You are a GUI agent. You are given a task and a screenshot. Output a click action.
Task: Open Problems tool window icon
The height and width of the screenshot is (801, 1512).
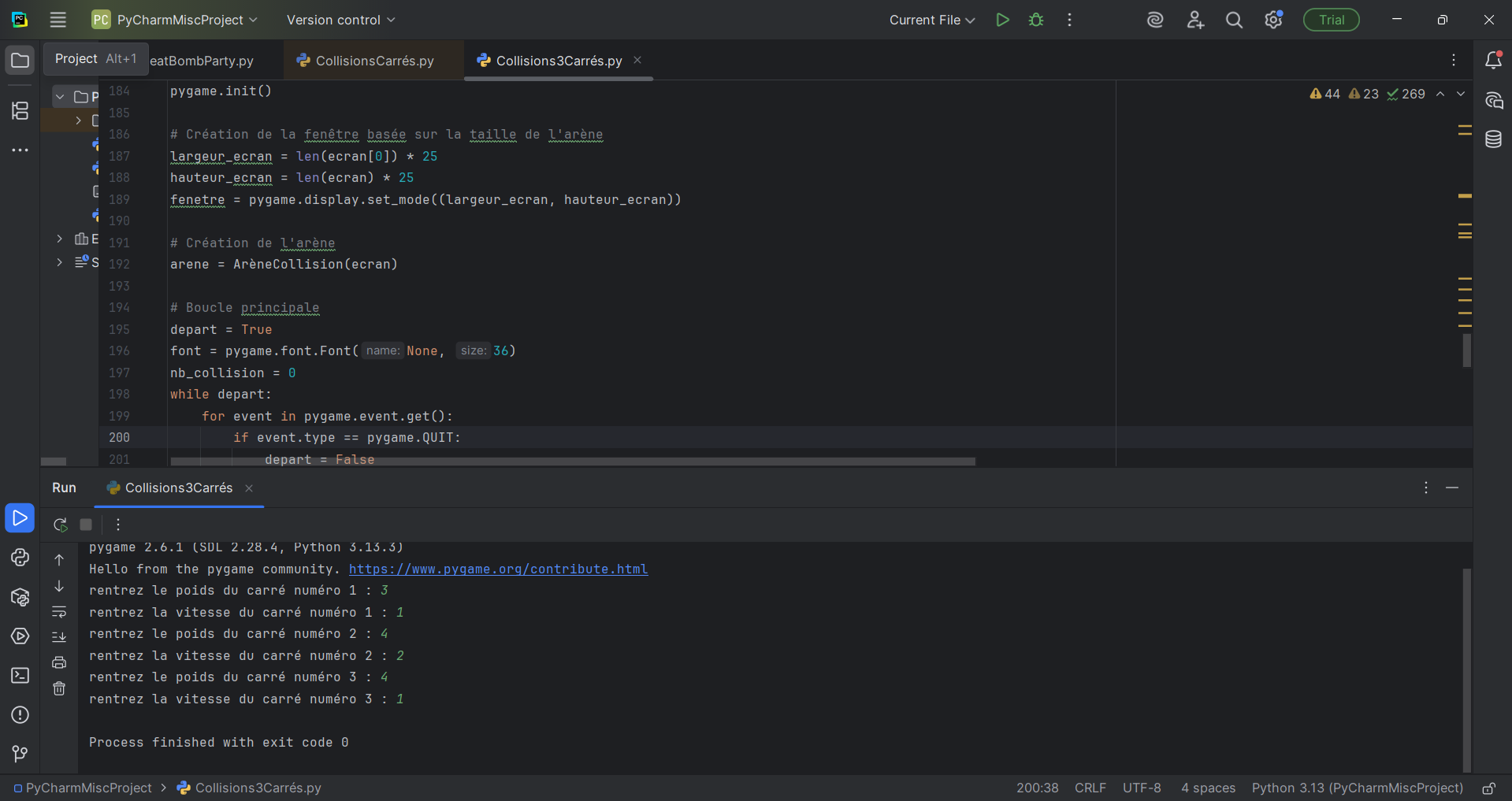(x=20, y=714)
